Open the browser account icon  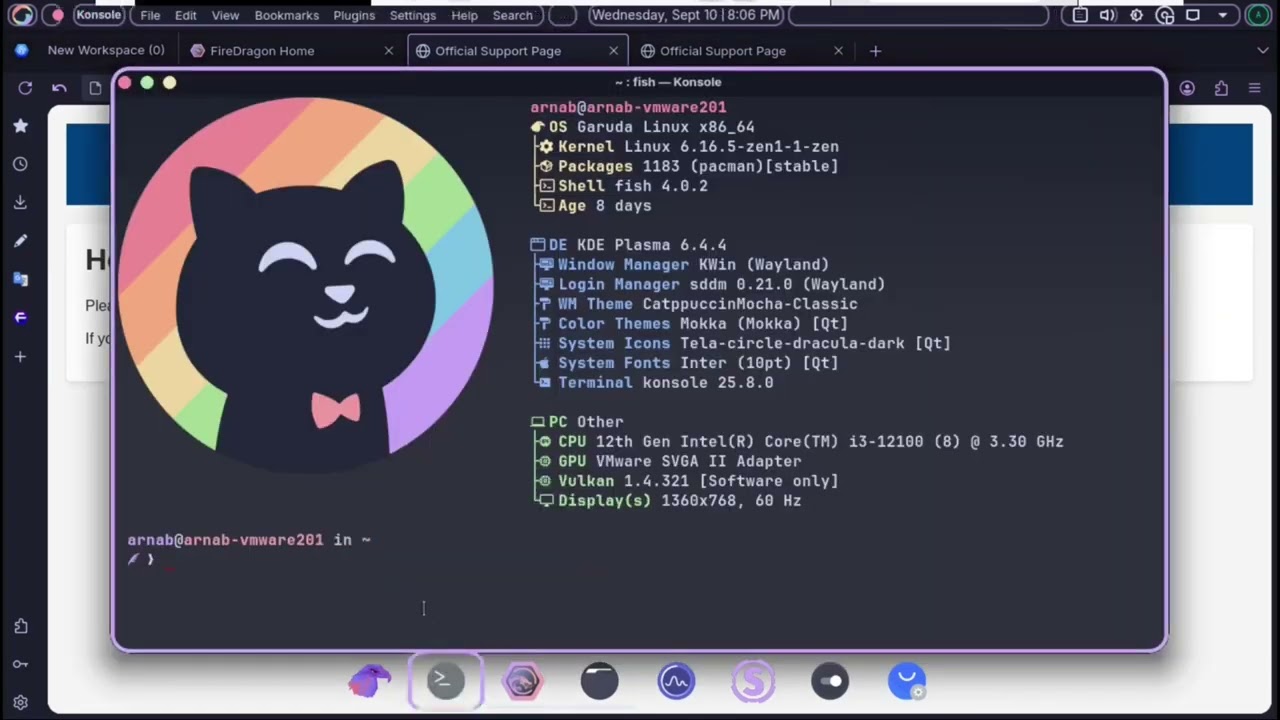tap(1187, 88)
